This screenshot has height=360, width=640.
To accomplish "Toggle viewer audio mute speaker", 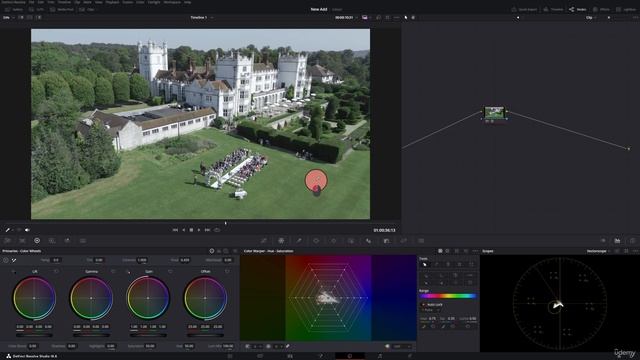I will (27, 230).
